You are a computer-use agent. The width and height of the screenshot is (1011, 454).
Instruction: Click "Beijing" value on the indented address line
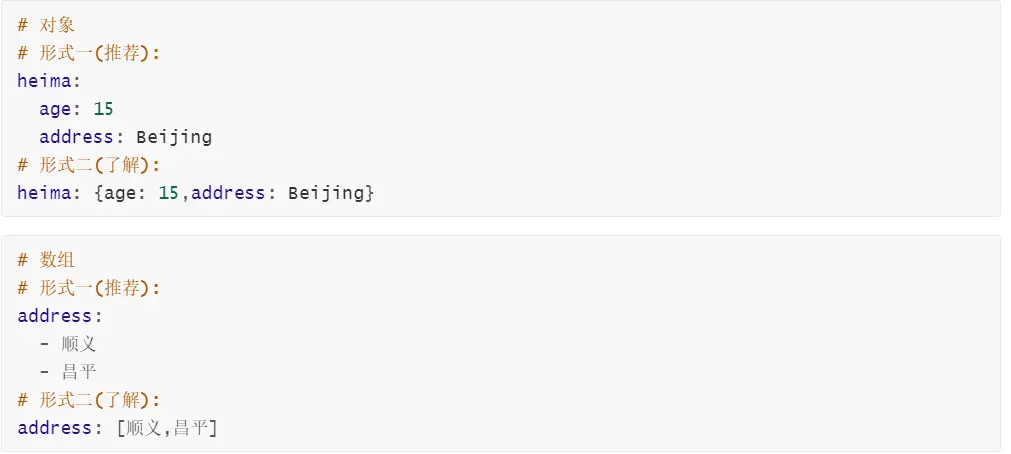(174, 137)
